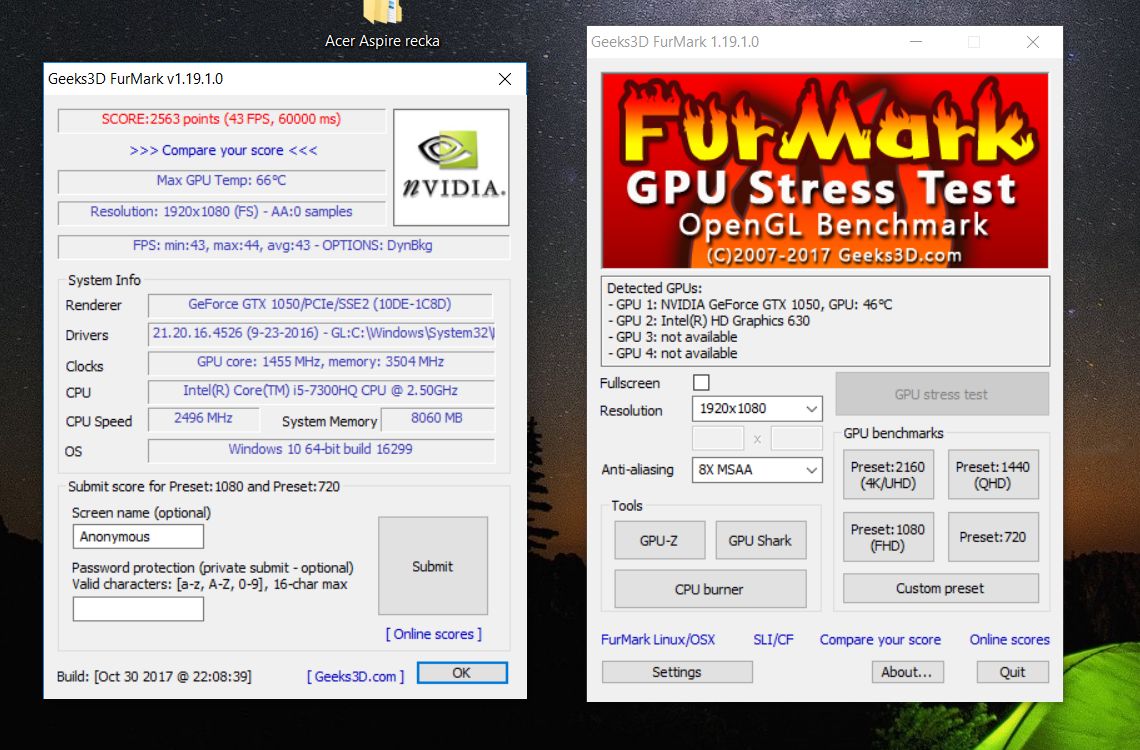Minimize the Geeks3D FurMark main window
The height and width of the screenshot is (750, 1140).
pyautogui.click(x=916, y=41)
